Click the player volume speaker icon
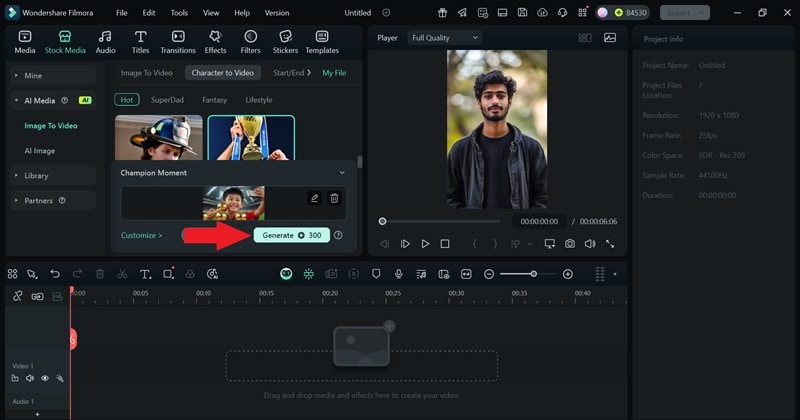This screenshot has width=800, height=420. pyautogui.click(x=590, y=244)
